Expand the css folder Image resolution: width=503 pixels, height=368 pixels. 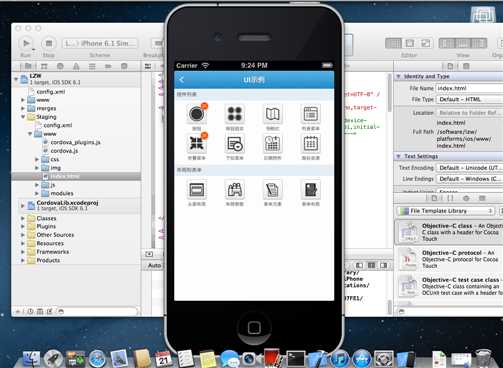37,159
